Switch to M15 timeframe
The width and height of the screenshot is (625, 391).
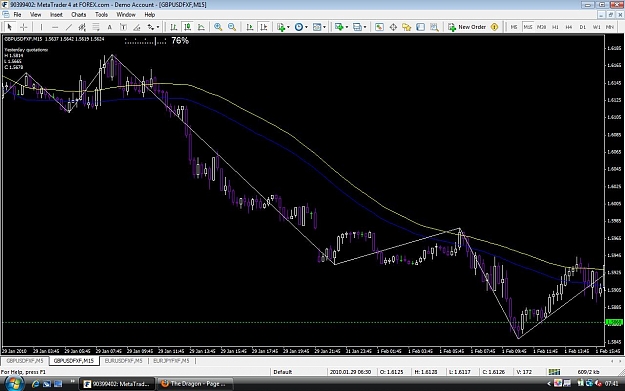point(528,27)
